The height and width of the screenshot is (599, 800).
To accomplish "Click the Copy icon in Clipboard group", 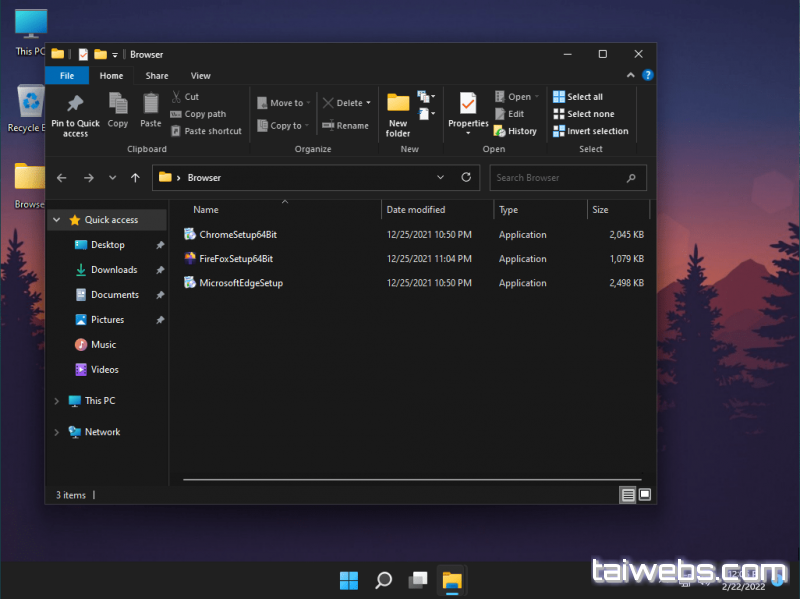I will point(118,105).
